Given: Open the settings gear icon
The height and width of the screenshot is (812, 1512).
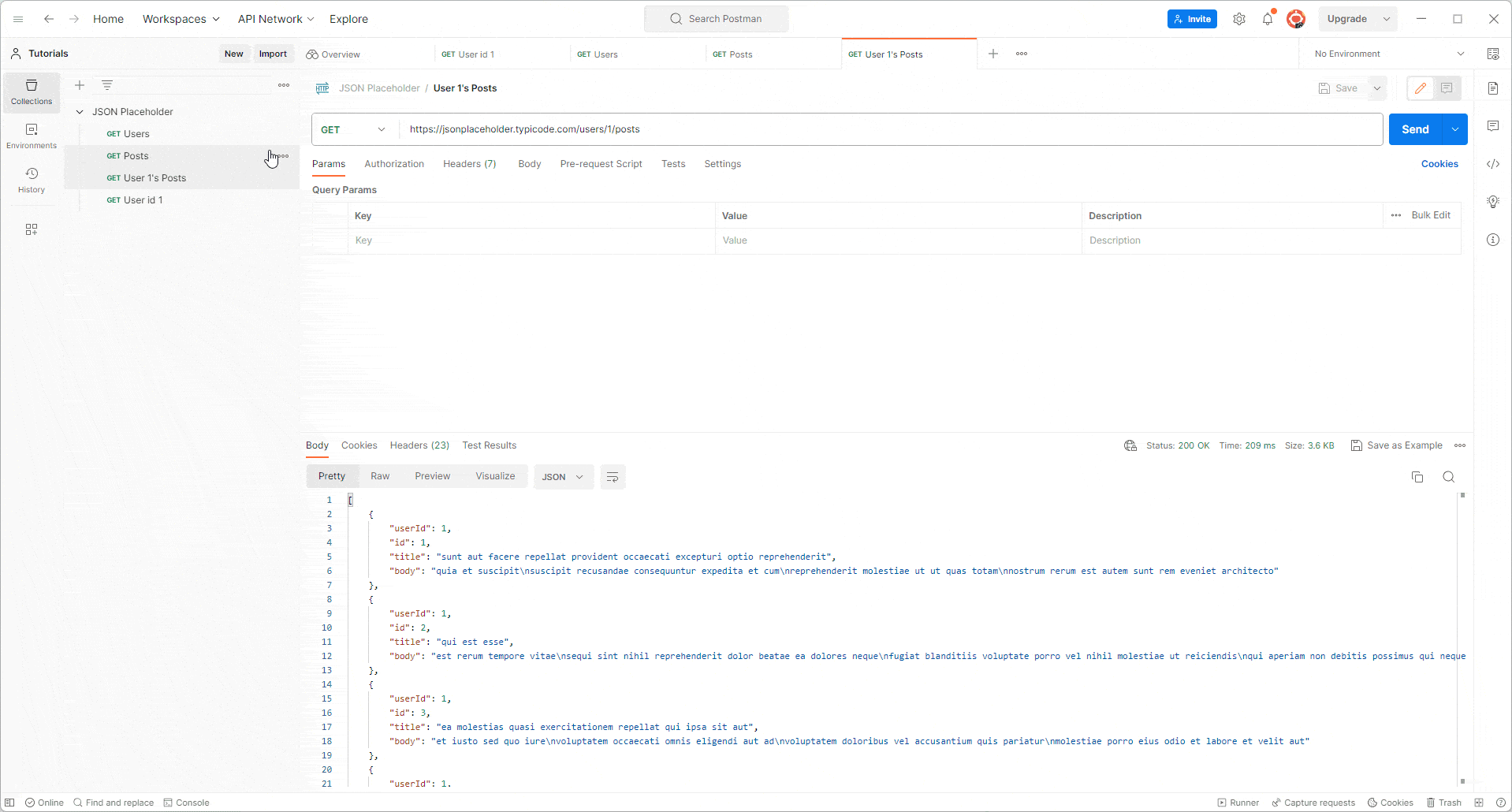Looking at the screenshot, I should coord(1239,19).
